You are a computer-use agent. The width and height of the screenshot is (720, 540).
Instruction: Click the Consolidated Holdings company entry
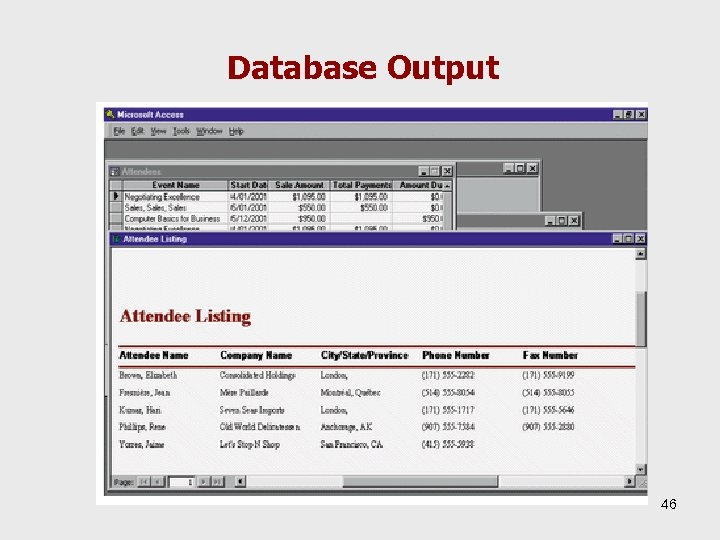(x=258, y=376)
